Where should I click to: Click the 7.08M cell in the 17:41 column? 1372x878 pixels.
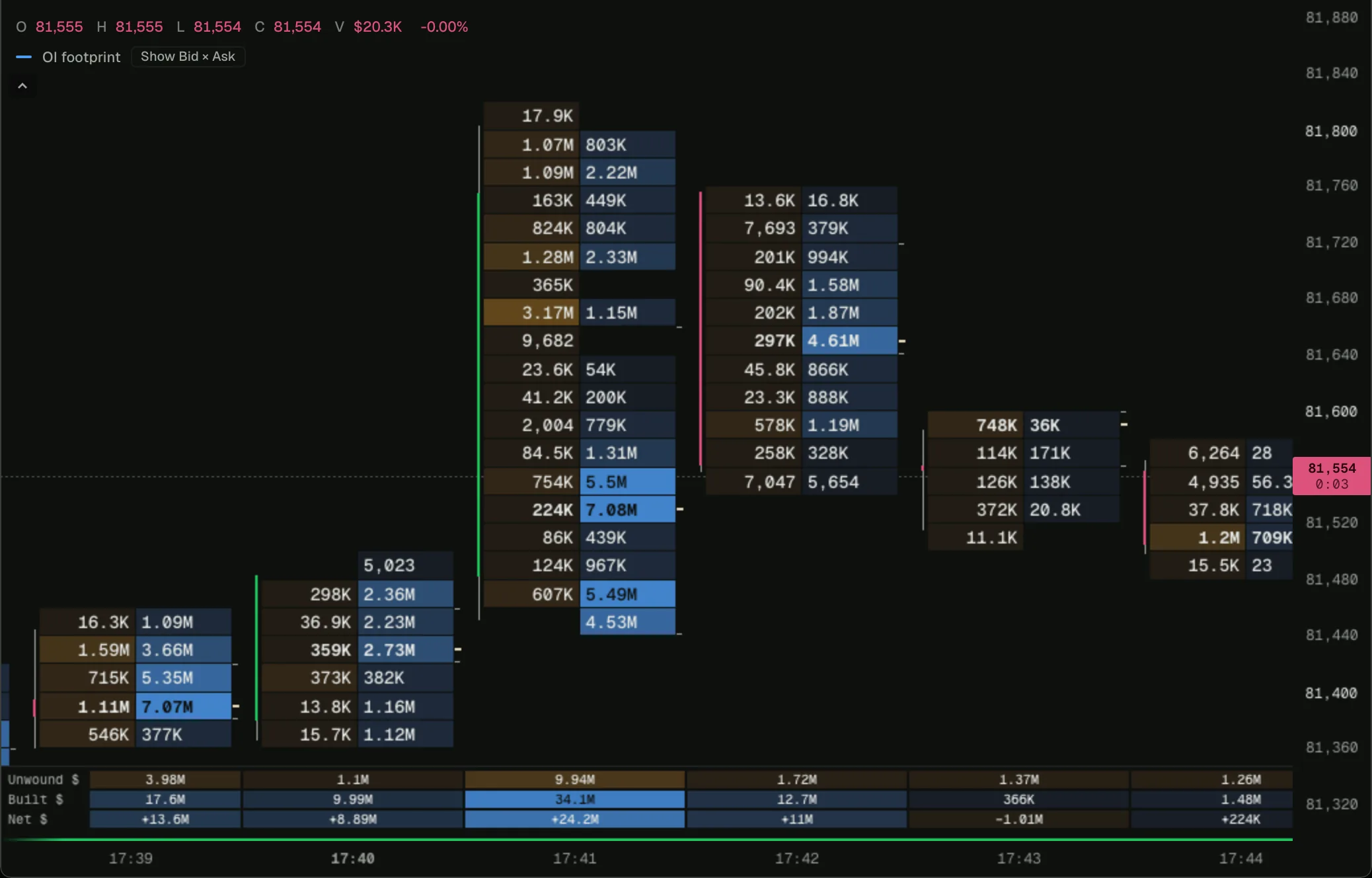pyautogui.click(x=627, y=510)
